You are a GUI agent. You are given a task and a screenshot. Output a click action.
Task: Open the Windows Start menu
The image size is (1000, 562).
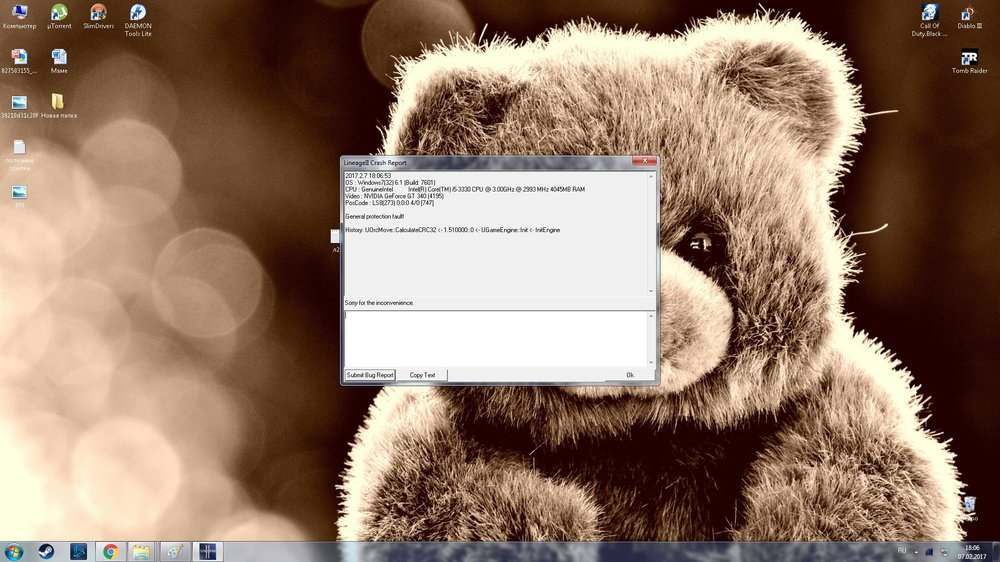point(14,551)
